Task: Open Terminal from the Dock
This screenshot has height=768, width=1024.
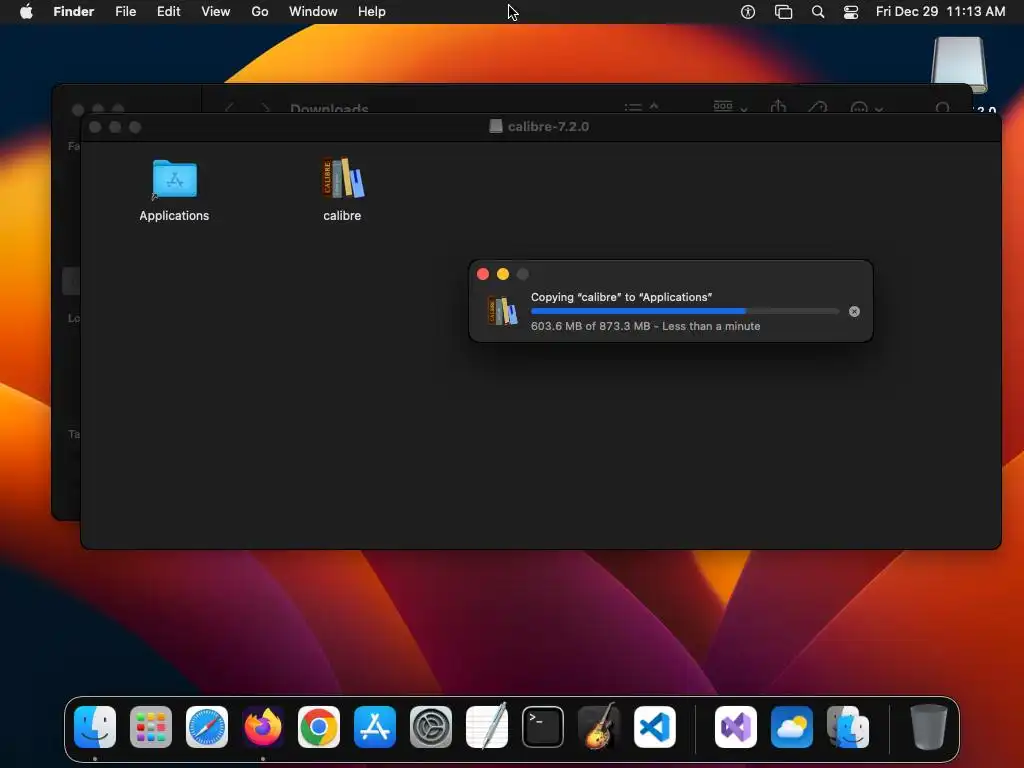Action: click(543, 727)
